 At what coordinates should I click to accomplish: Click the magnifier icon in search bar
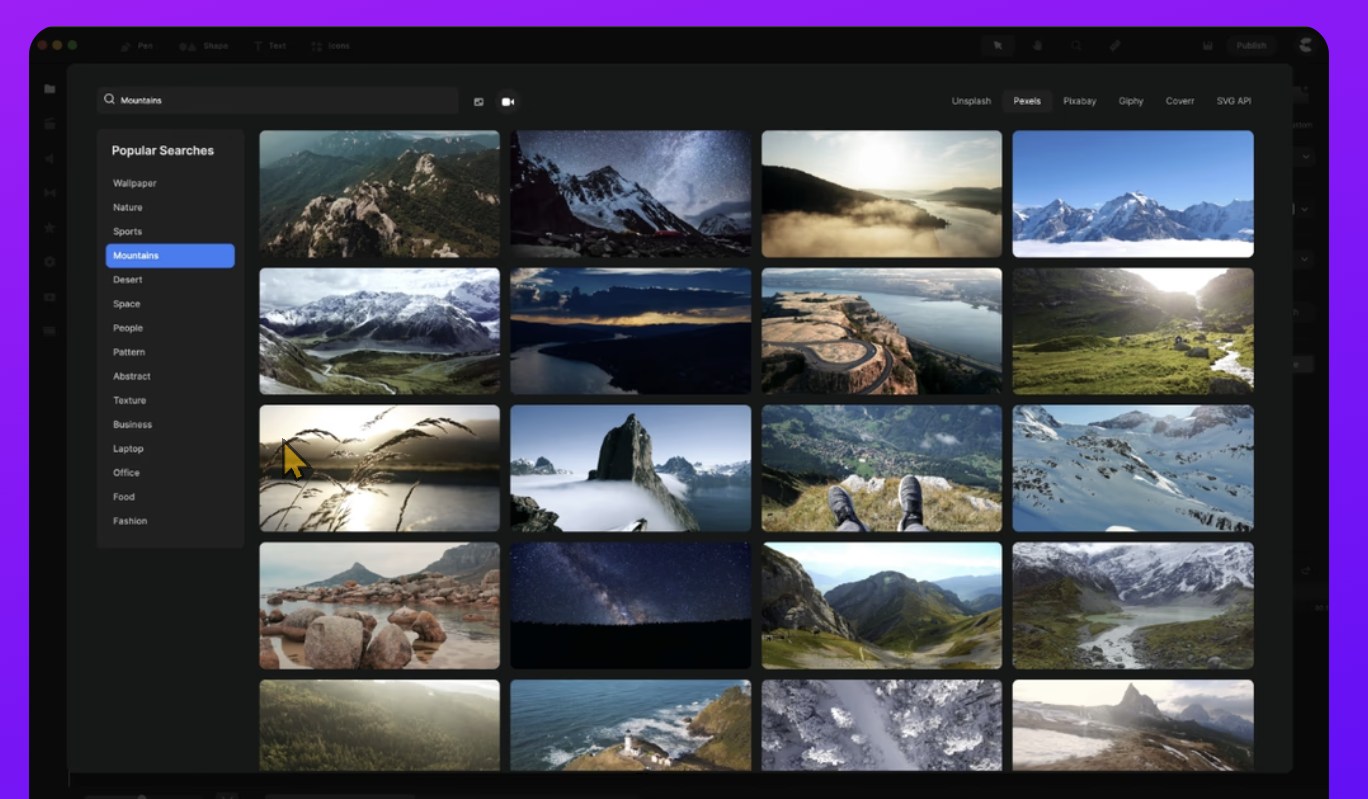coord(110,100)
